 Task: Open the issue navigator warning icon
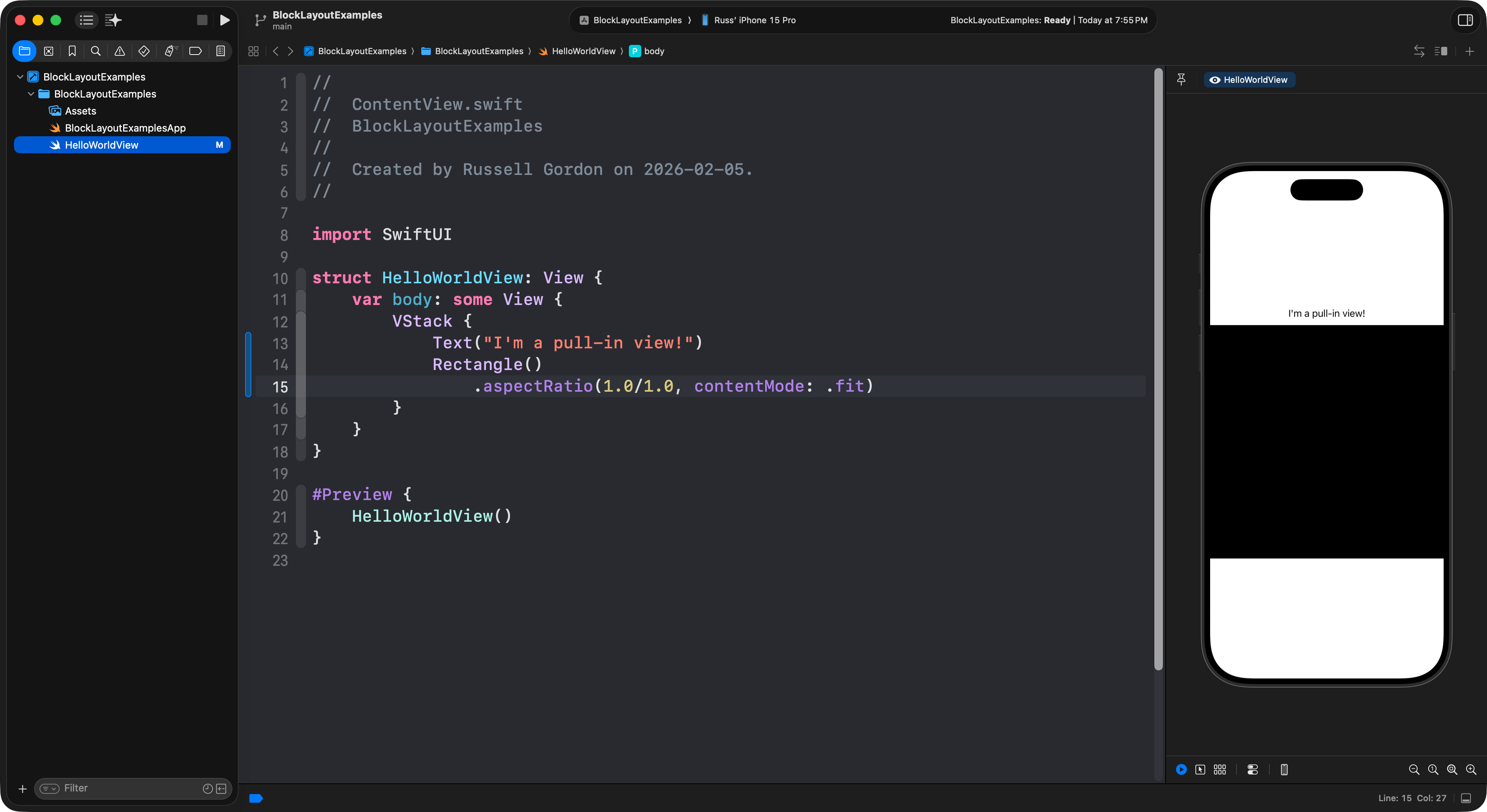click(120, 51)
